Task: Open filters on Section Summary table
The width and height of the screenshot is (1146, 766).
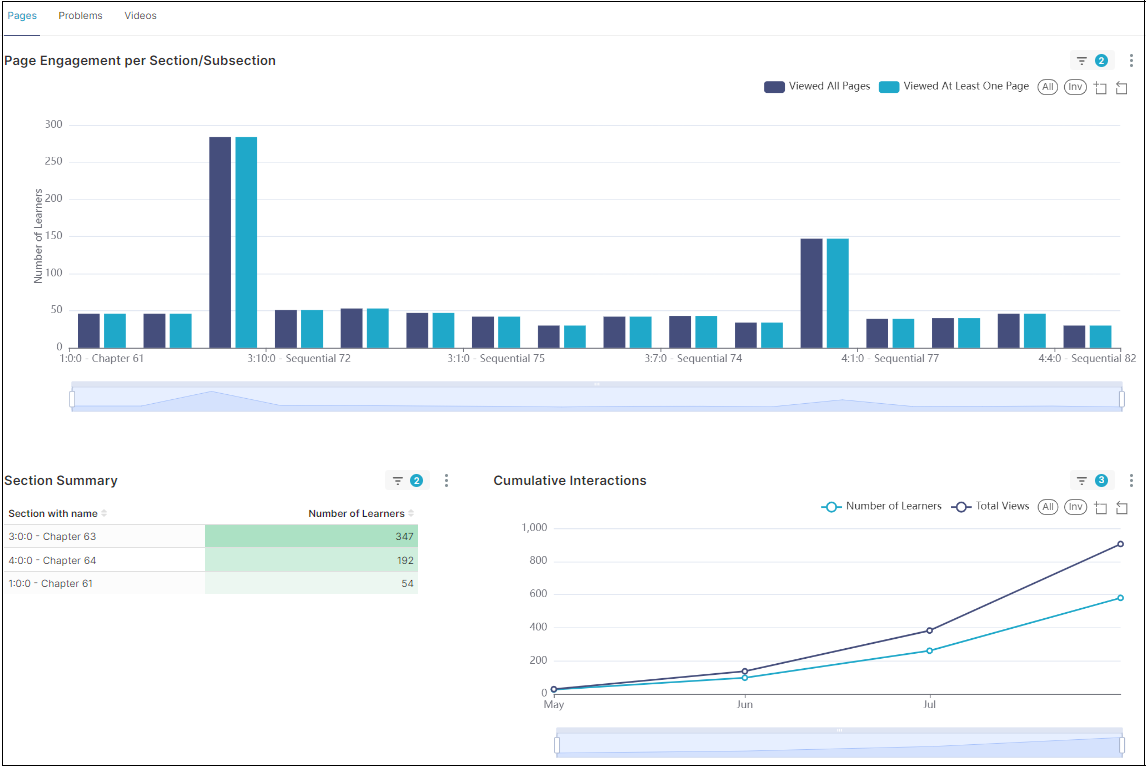Action: click(407, 481)
